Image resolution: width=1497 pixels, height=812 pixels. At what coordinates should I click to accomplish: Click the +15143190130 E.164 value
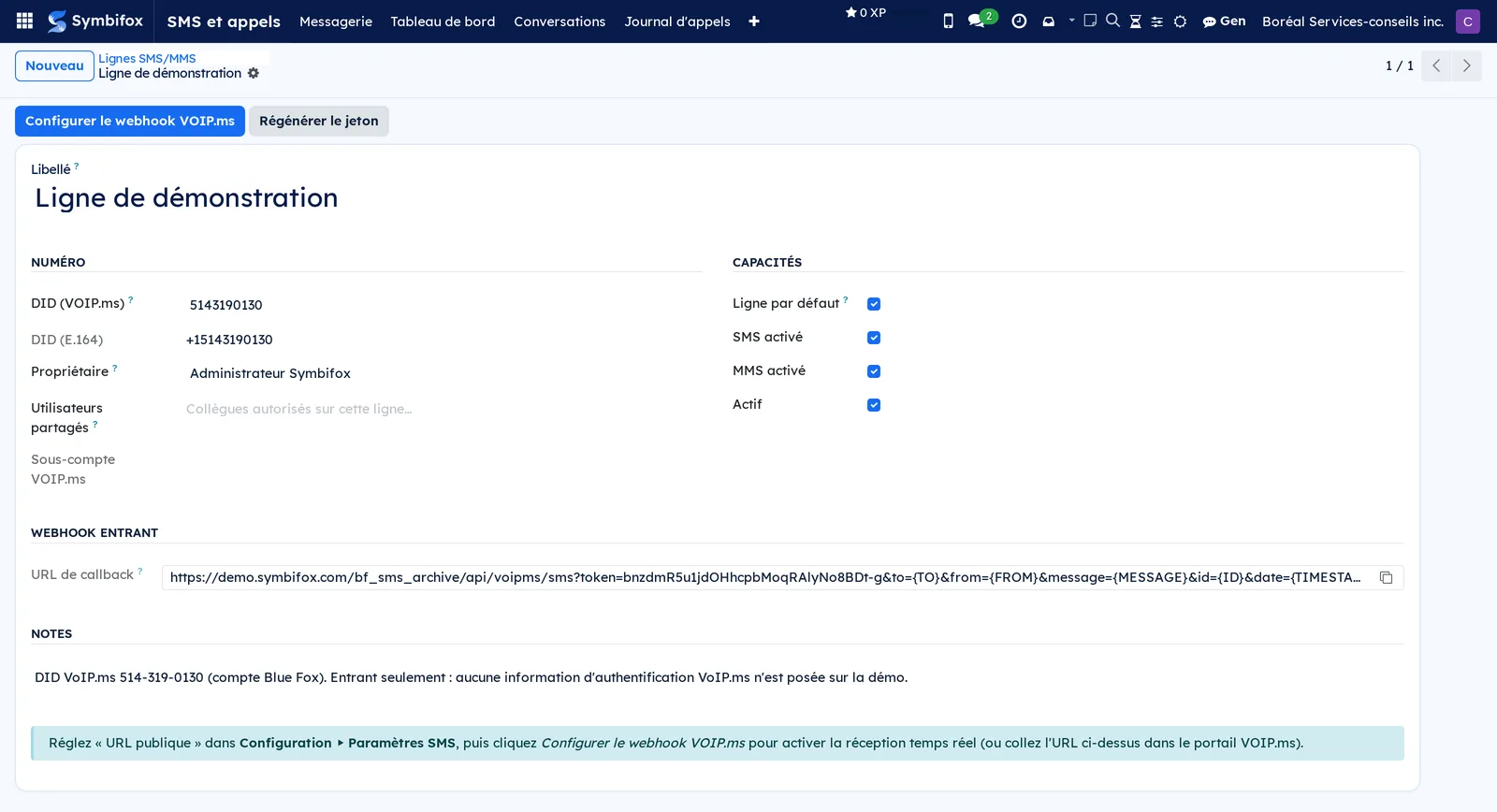pos(229,340)
